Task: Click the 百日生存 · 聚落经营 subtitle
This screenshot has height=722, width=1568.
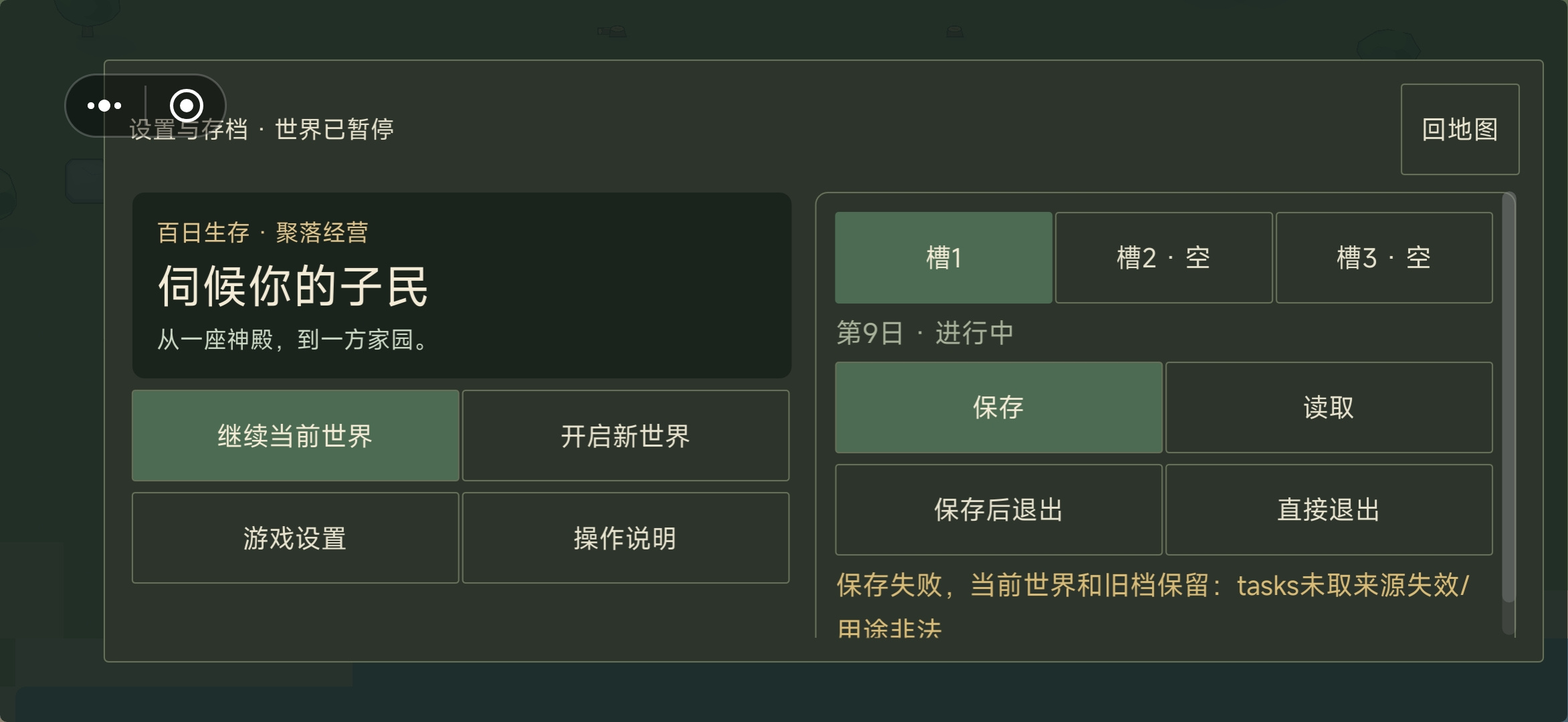Action: pyautogui.click(x=263, y=233)
